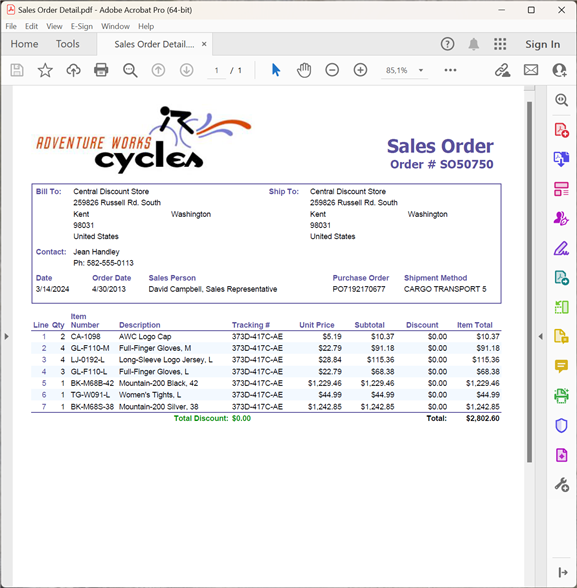577x588 pixels.
Task: Click the $2,802.60 total amount
Action: [x=483, y=418]
